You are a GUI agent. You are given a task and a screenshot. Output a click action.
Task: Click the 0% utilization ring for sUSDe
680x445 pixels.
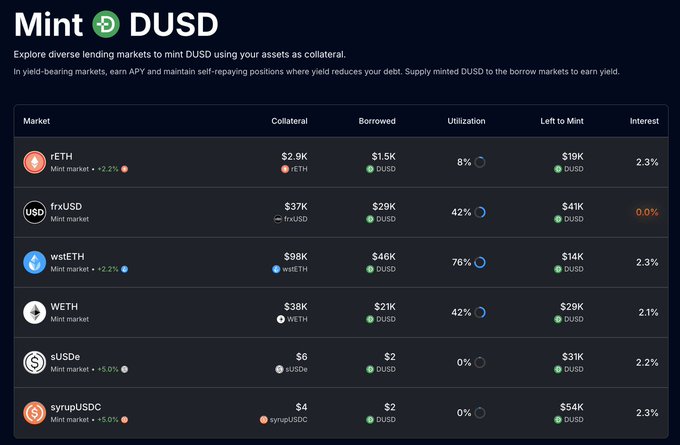480,363
